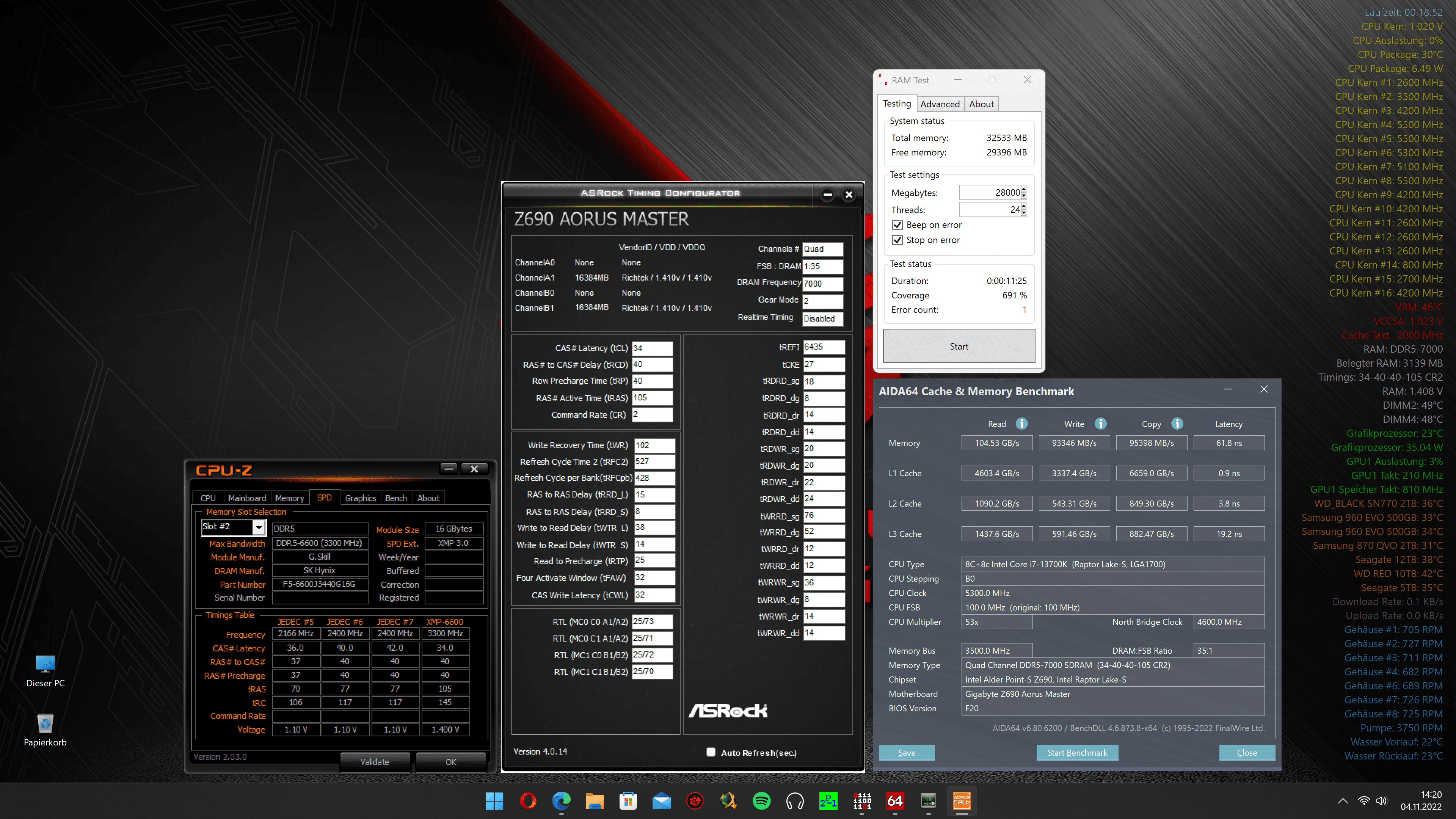This screenshot has width=1456, height=819.
Task: Open the Slot #2 memory slot dropdown
Action: [x=258, y=527]
